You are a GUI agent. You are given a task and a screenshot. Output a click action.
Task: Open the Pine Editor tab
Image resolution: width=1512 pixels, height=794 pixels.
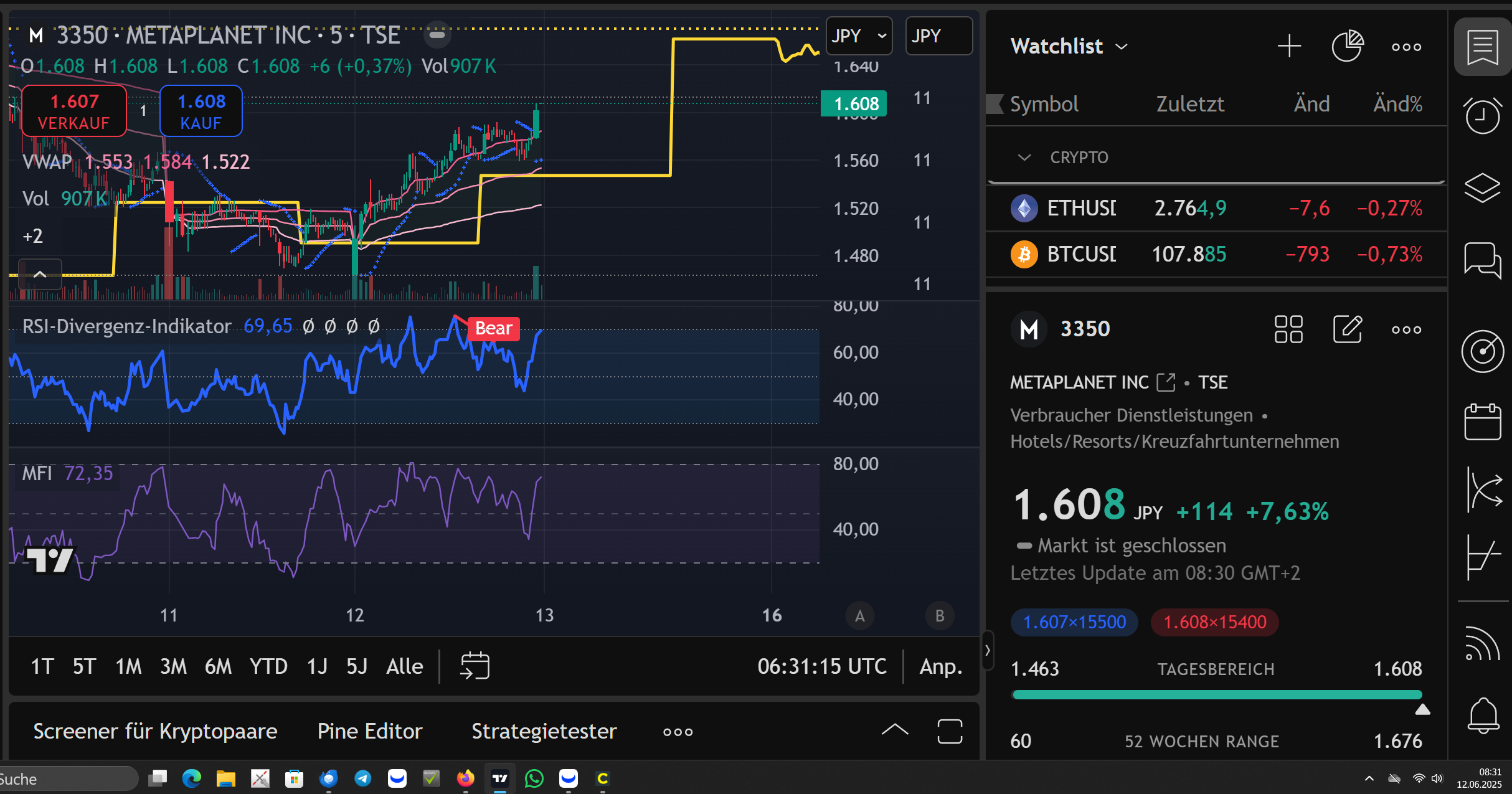370,731
